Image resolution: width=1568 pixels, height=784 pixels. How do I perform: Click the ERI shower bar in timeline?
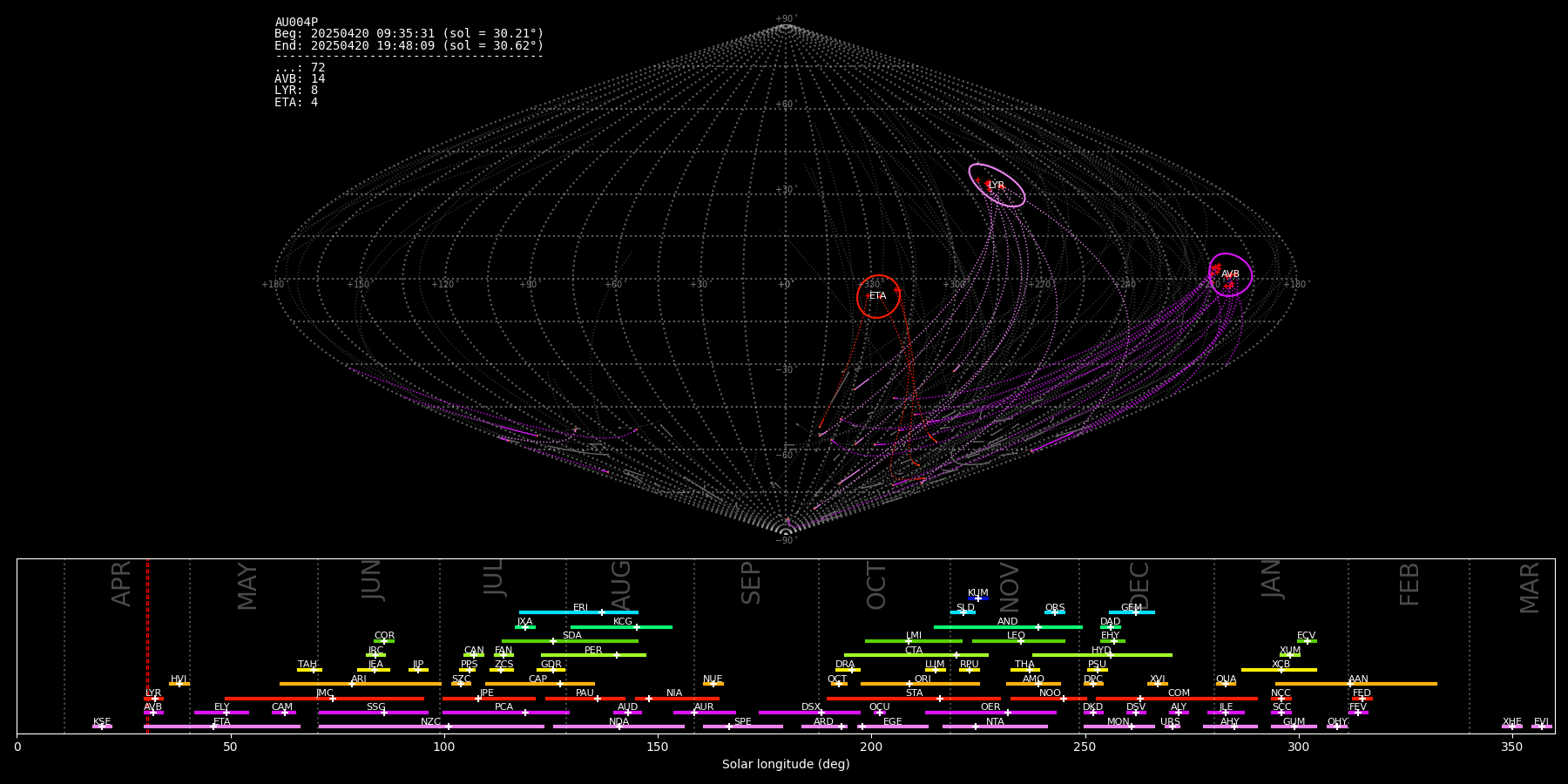[578, 612]
